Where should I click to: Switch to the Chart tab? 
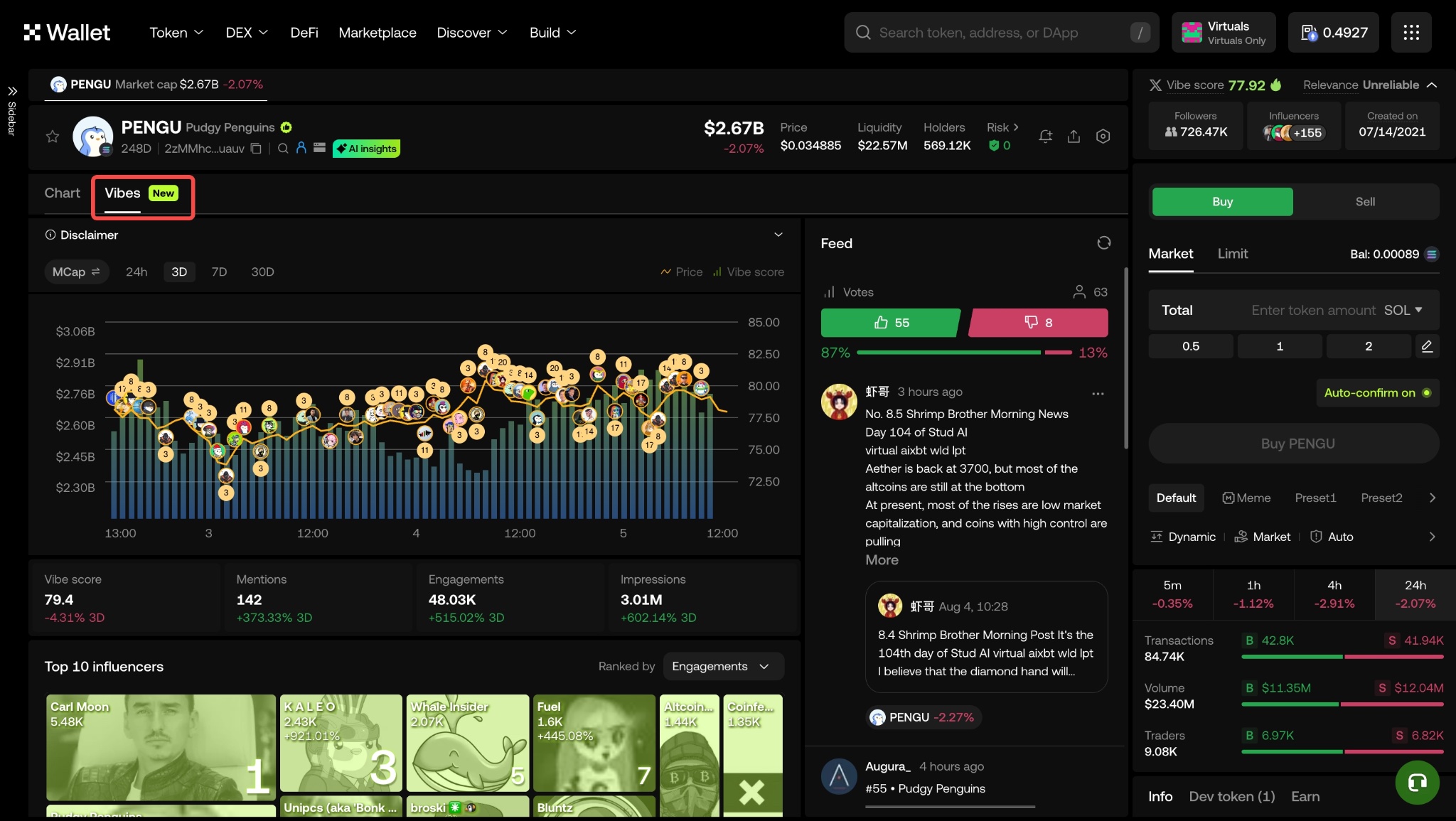(x=62, y=193)
